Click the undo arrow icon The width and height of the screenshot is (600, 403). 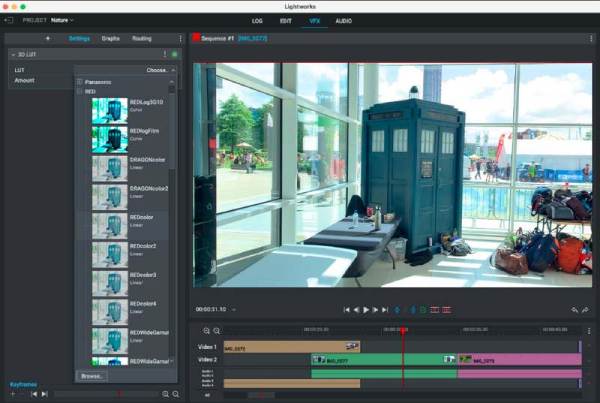(x=574, y=310)
